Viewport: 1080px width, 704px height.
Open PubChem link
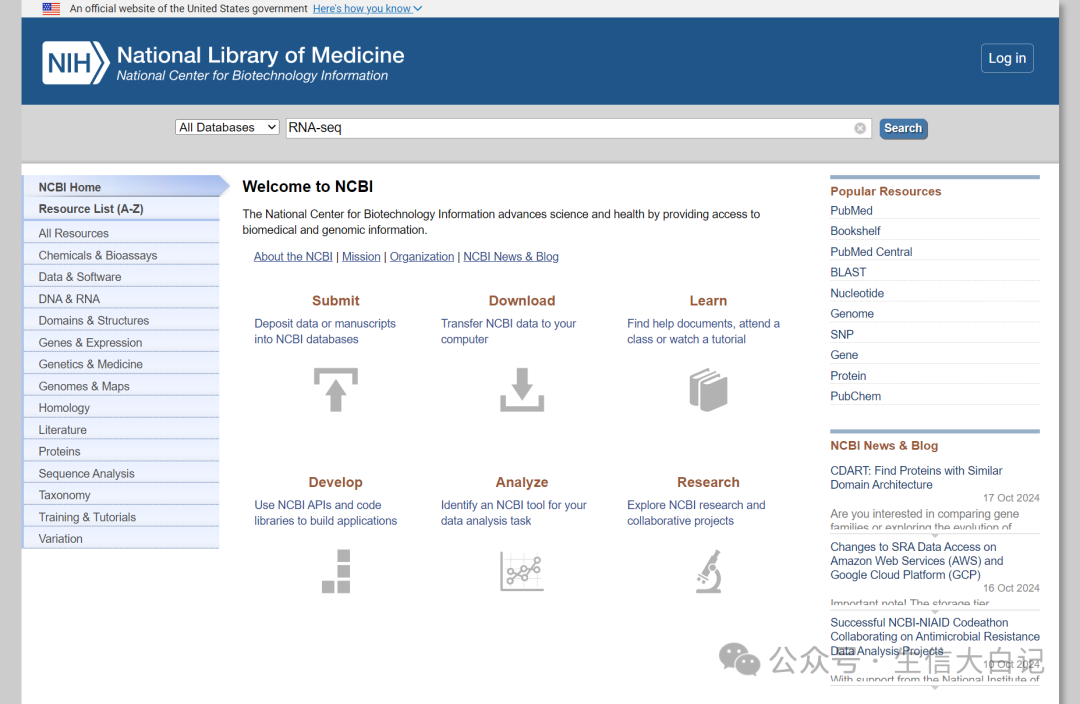coord(855,396)
